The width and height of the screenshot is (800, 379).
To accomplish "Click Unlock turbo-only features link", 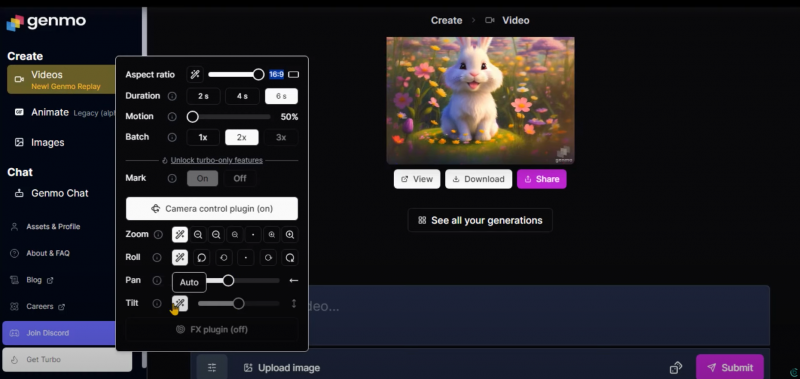I will 217,160.
